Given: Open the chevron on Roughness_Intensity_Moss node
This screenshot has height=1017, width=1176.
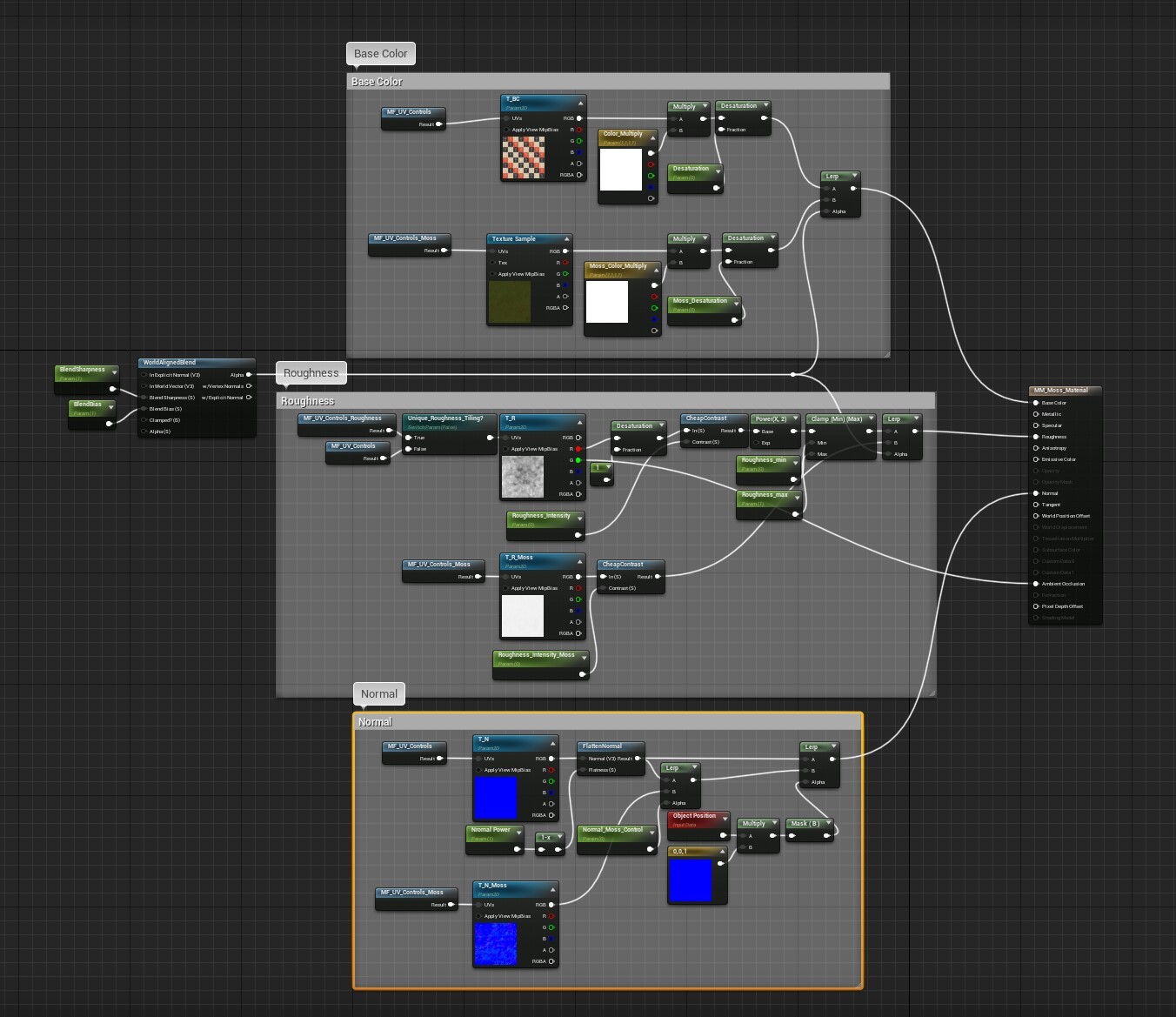Looking at the screenshot, I should (583, 658).
